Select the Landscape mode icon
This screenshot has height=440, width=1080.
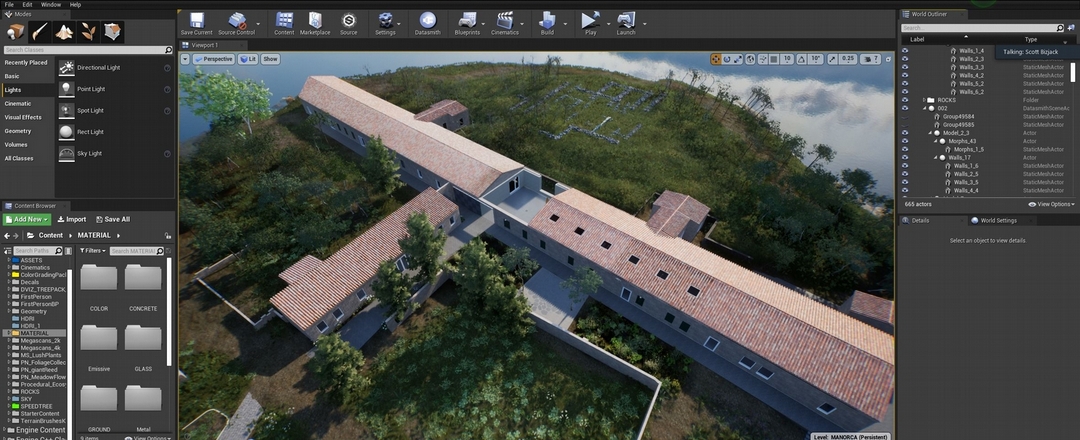tap(64, 32)
